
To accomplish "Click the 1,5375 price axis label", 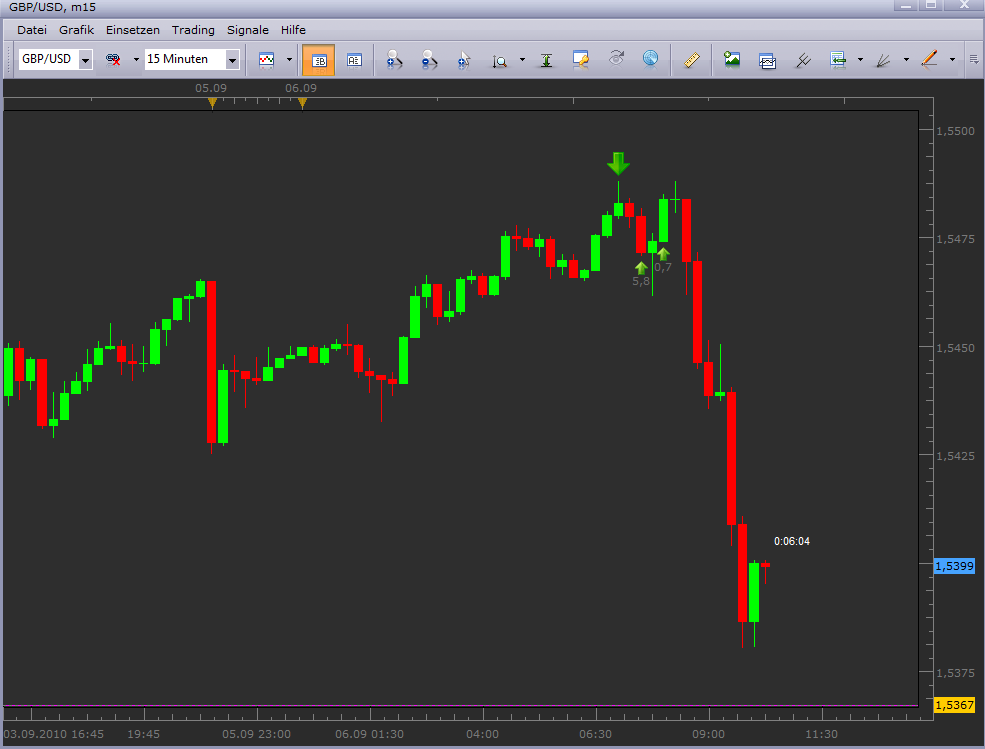I will [x=955, y=673].
